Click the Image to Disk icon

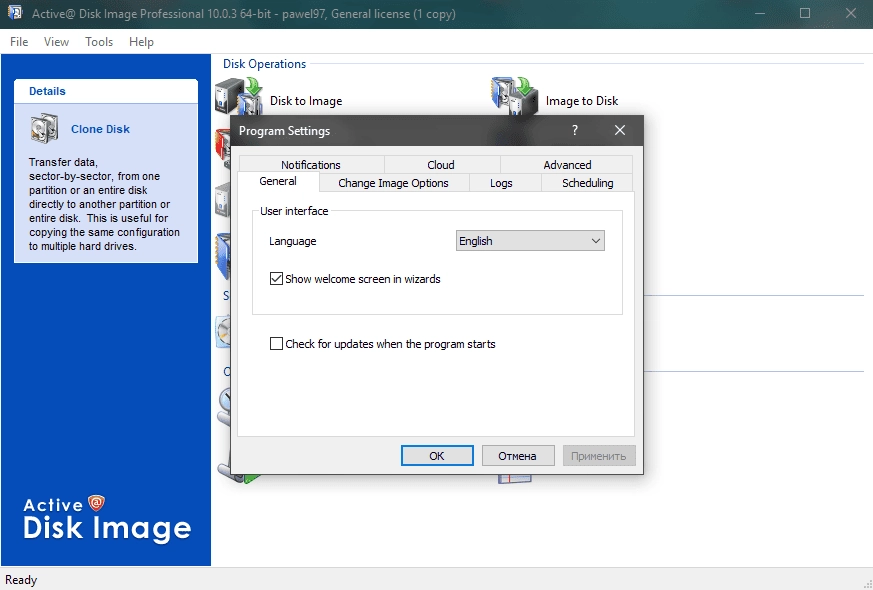click(x=514, y=96)
